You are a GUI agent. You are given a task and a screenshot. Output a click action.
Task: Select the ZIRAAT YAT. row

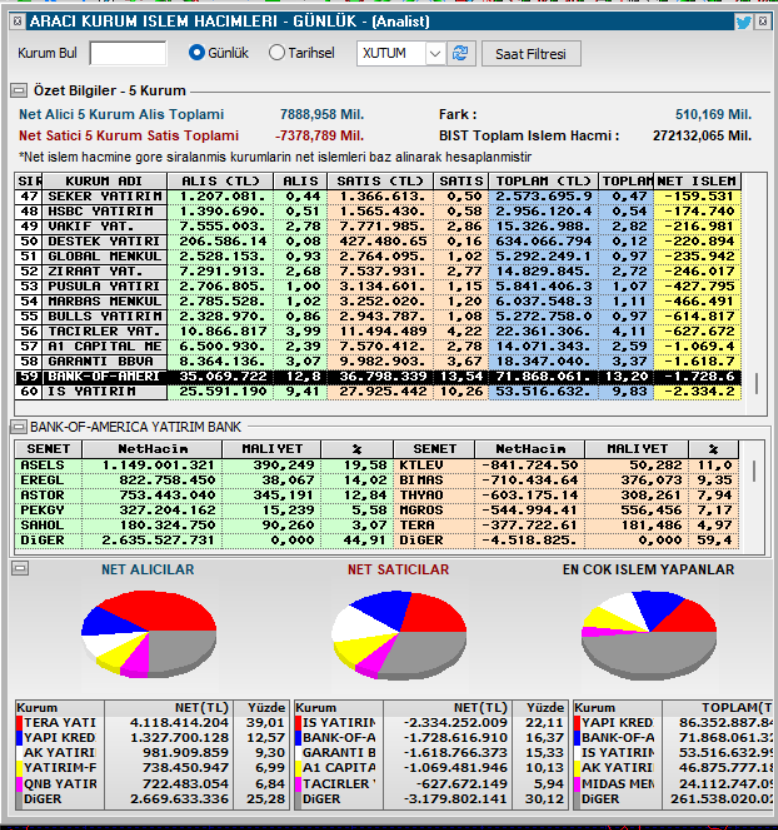(378, 272)
